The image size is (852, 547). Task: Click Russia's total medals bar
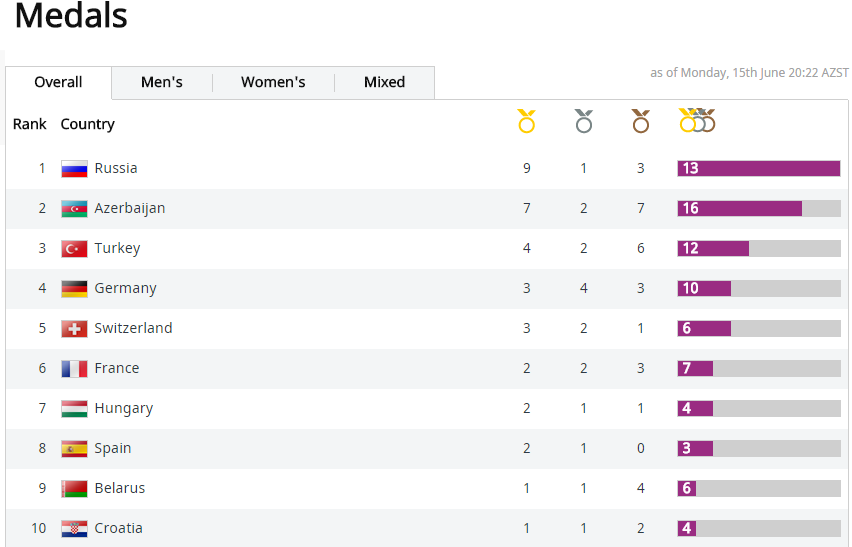click(x=758, y=169)
